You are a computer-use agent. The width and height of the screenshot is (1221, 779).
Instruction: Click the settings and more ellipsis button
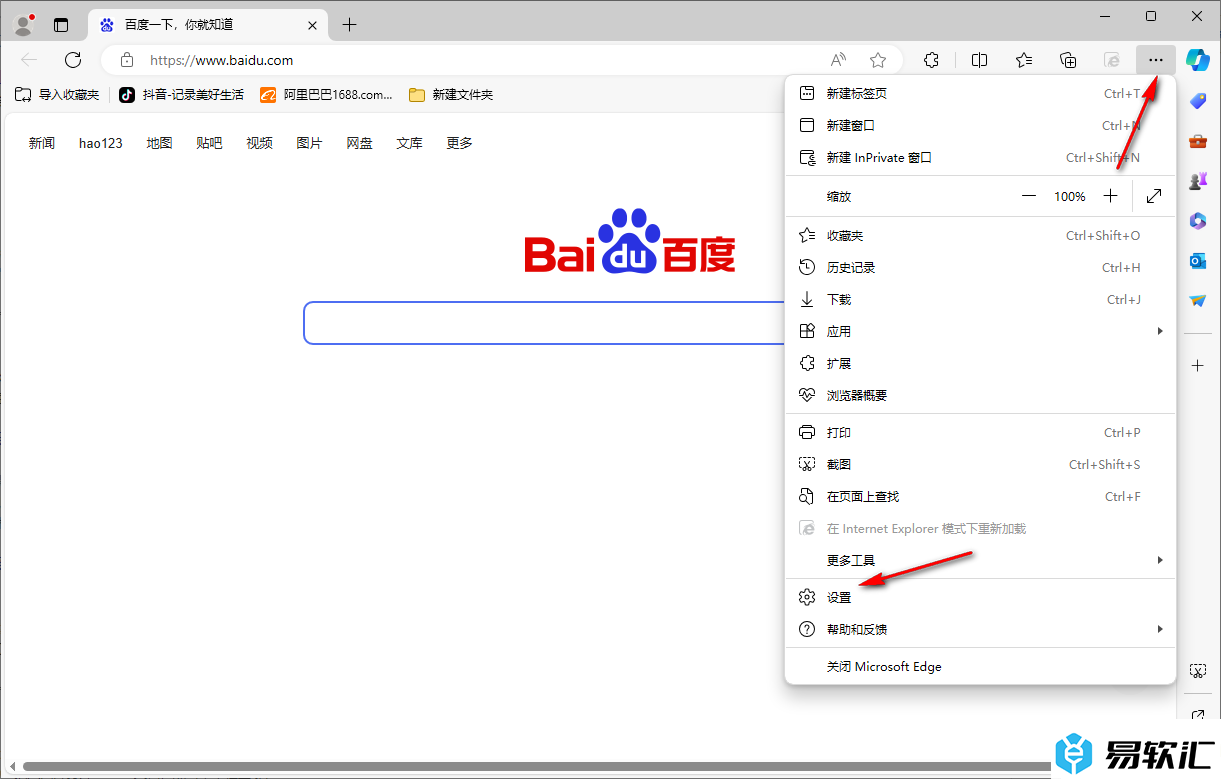1156,60
